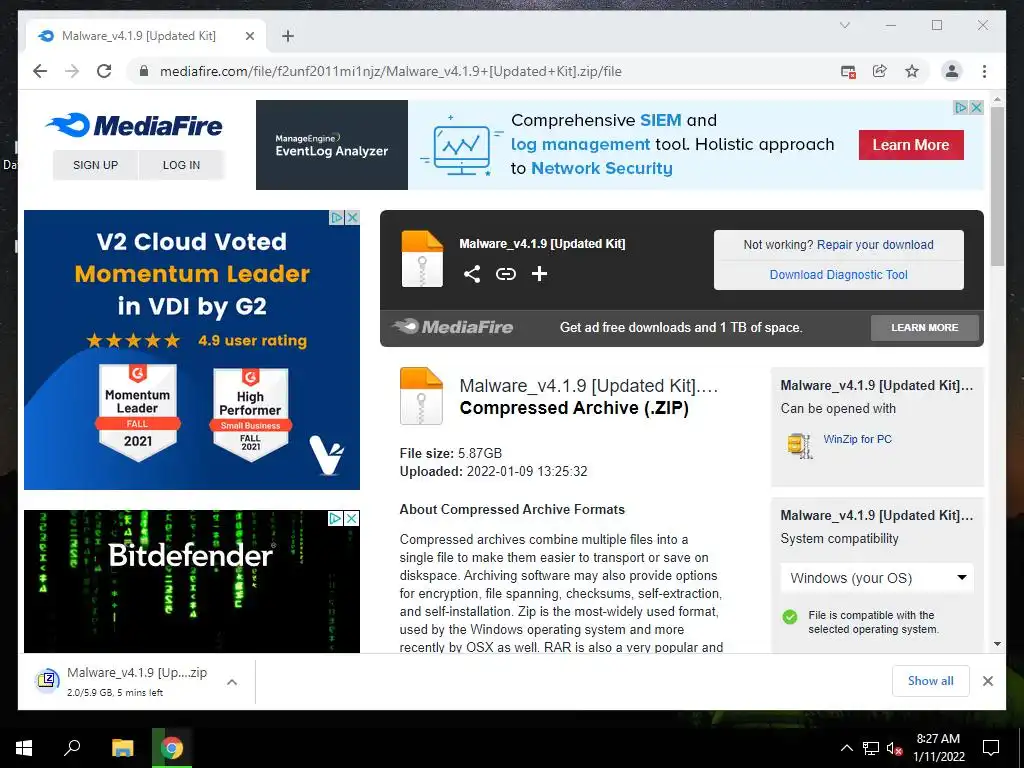Click the 'Compressed Archive (.ZIP)' title
Screen dimensions: 1024x768
point(574,408)
